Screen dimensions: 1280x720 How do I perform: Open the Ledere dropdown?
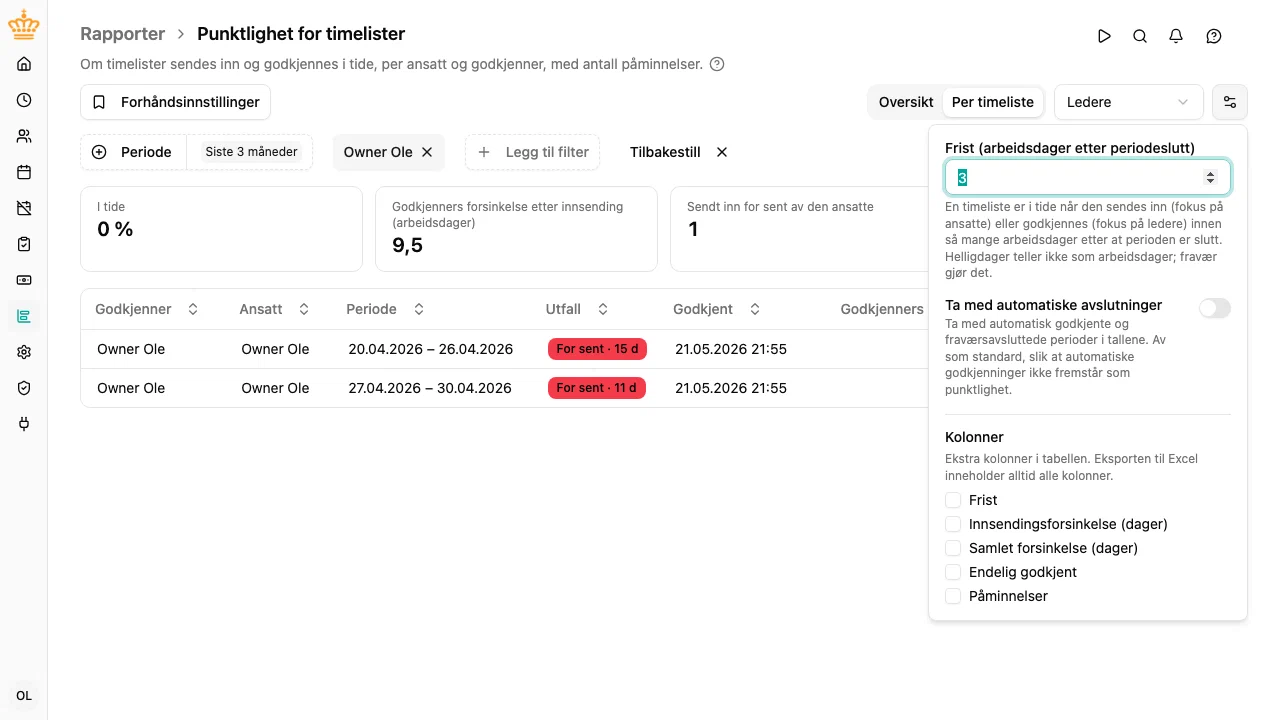click(1129, 102)
